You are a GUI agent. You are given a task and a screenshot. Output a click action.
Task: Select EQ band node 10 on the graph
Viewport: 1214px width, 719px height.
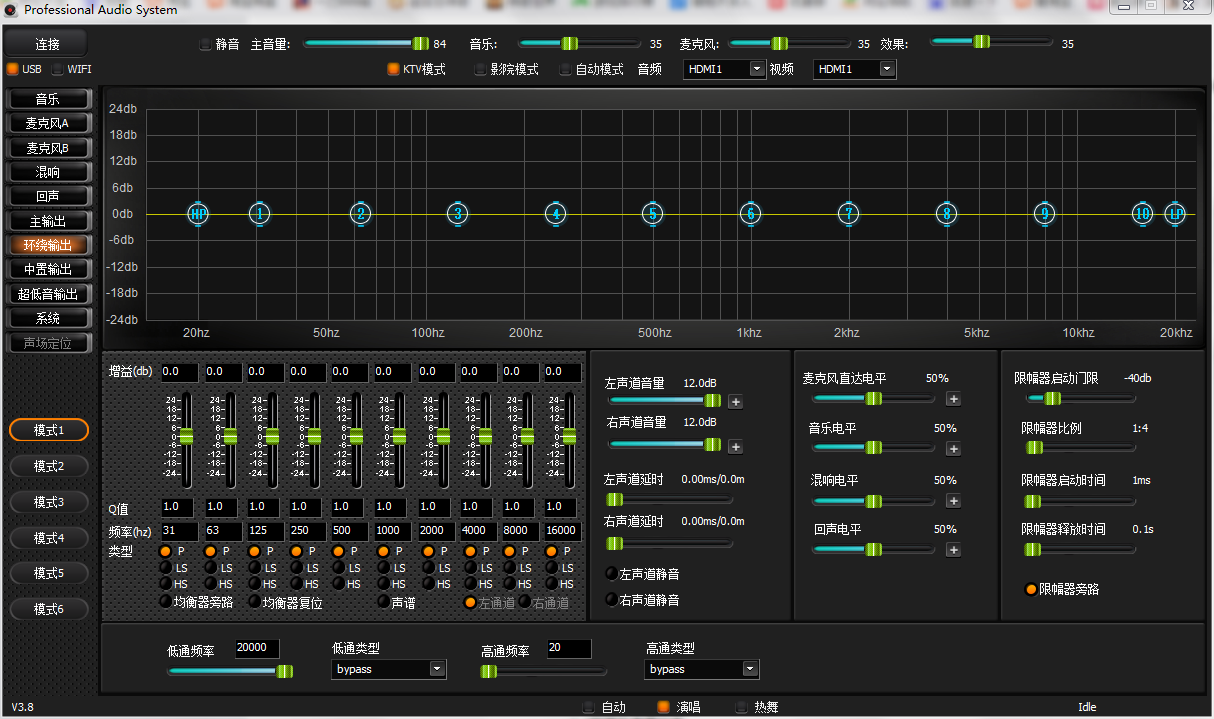point(1143,214)
